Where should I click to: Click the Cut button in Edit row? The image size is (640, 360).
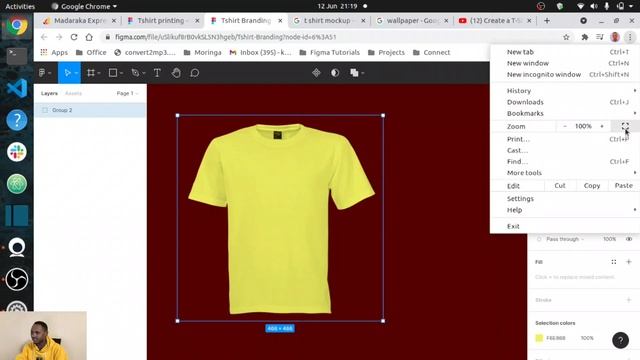560,185
